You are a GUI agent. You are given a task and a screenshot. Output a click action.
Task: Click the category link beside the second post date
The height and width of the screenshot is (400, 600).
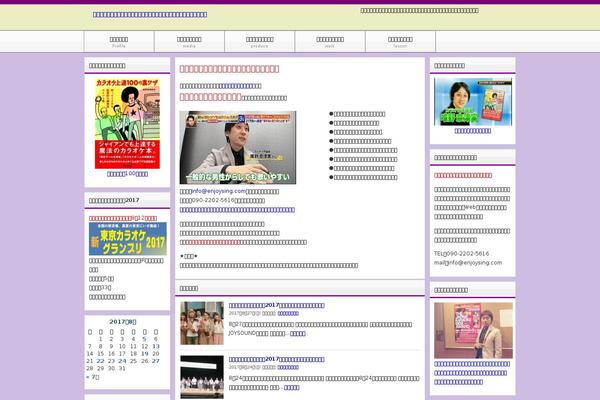(288, 367)
